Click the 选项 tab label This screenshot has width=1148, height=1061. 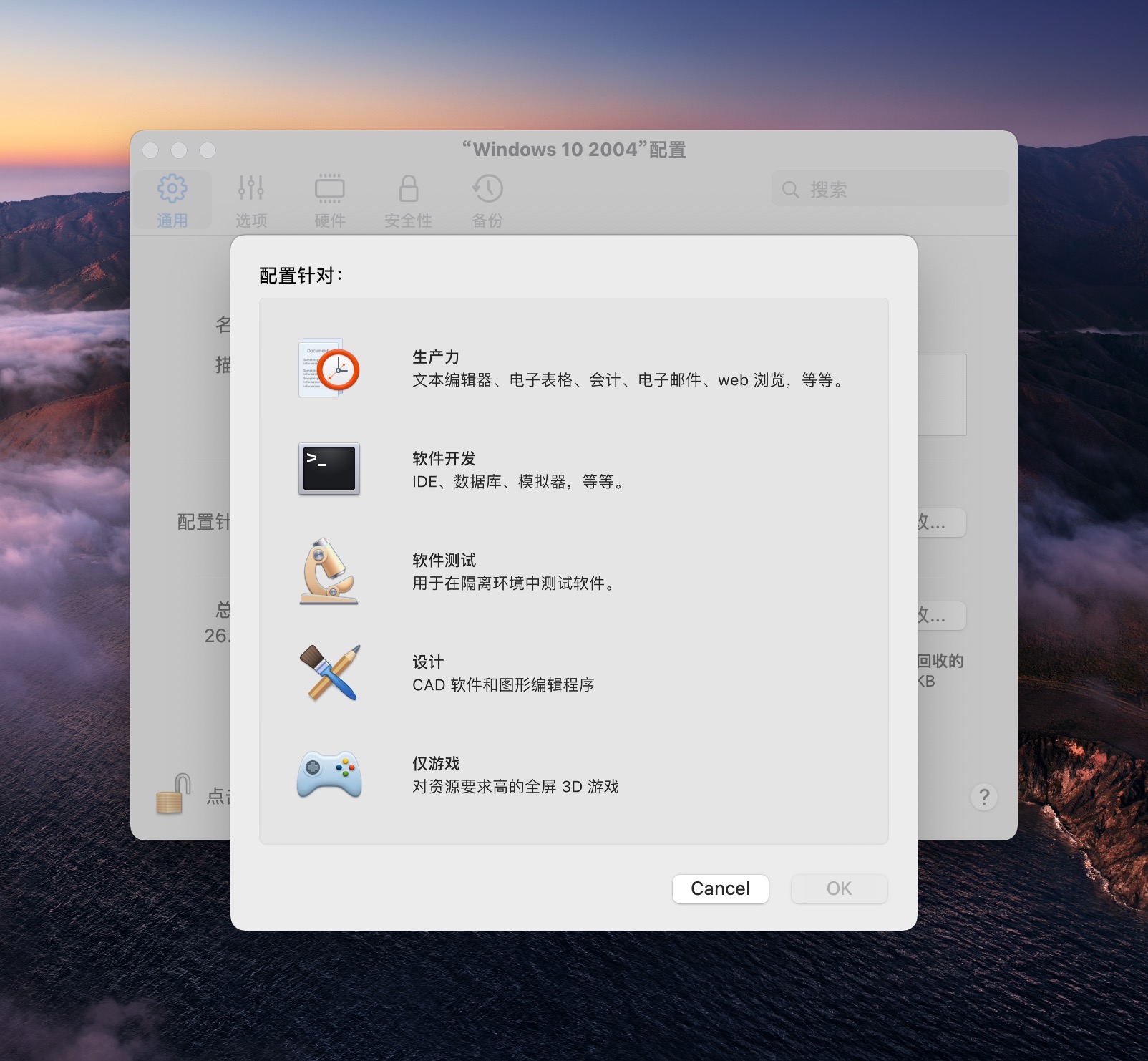coord(251,221)
